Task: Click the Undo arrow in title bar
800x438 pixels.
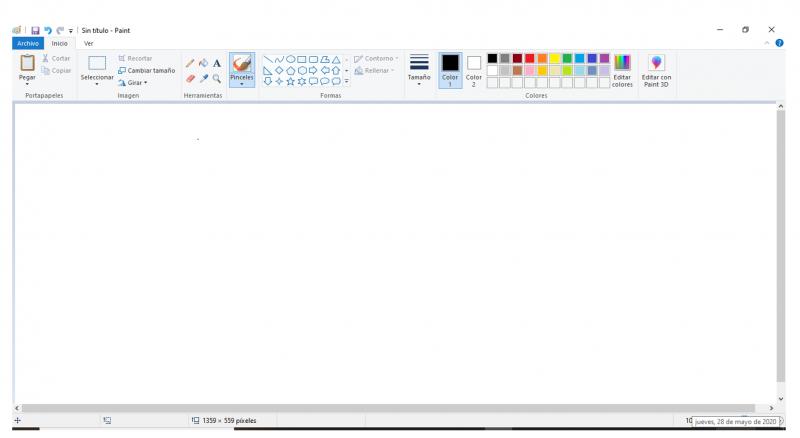Action: tap(47, 30)
